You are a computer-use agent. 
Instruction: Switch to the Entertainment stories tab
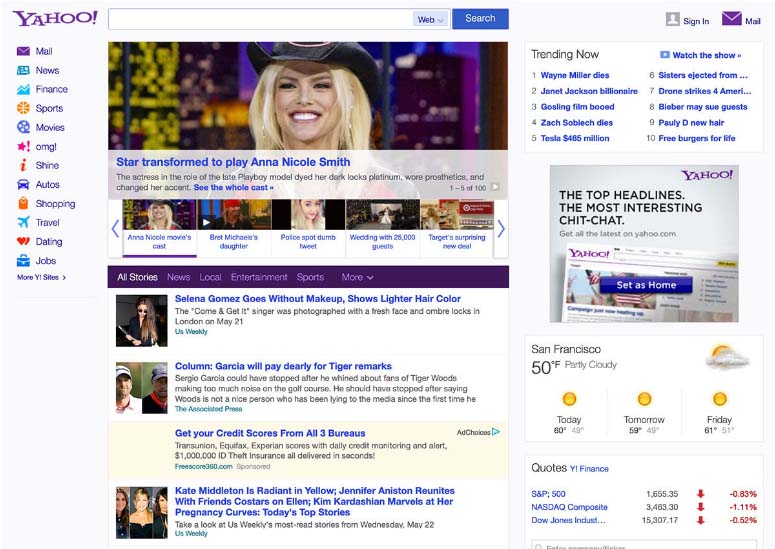[259, 277]
